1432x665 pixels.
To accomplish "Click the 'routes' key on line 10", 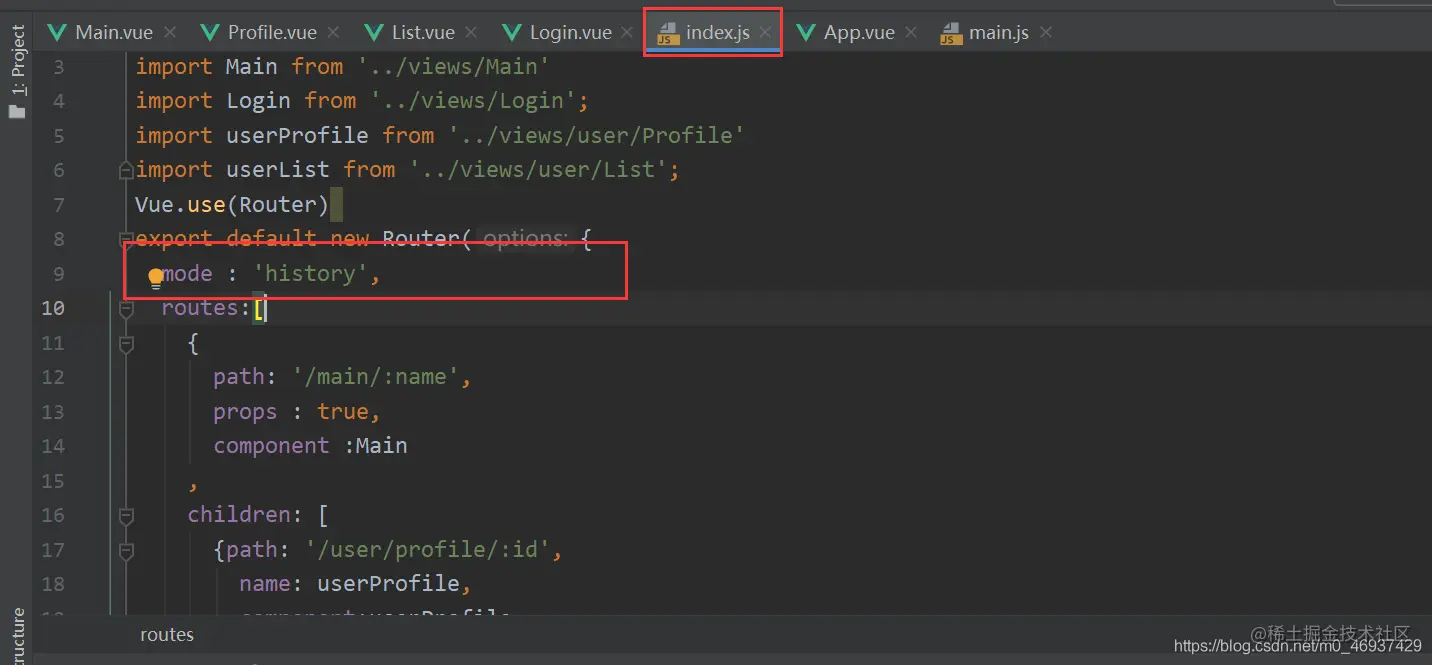I will coord(200,307).
